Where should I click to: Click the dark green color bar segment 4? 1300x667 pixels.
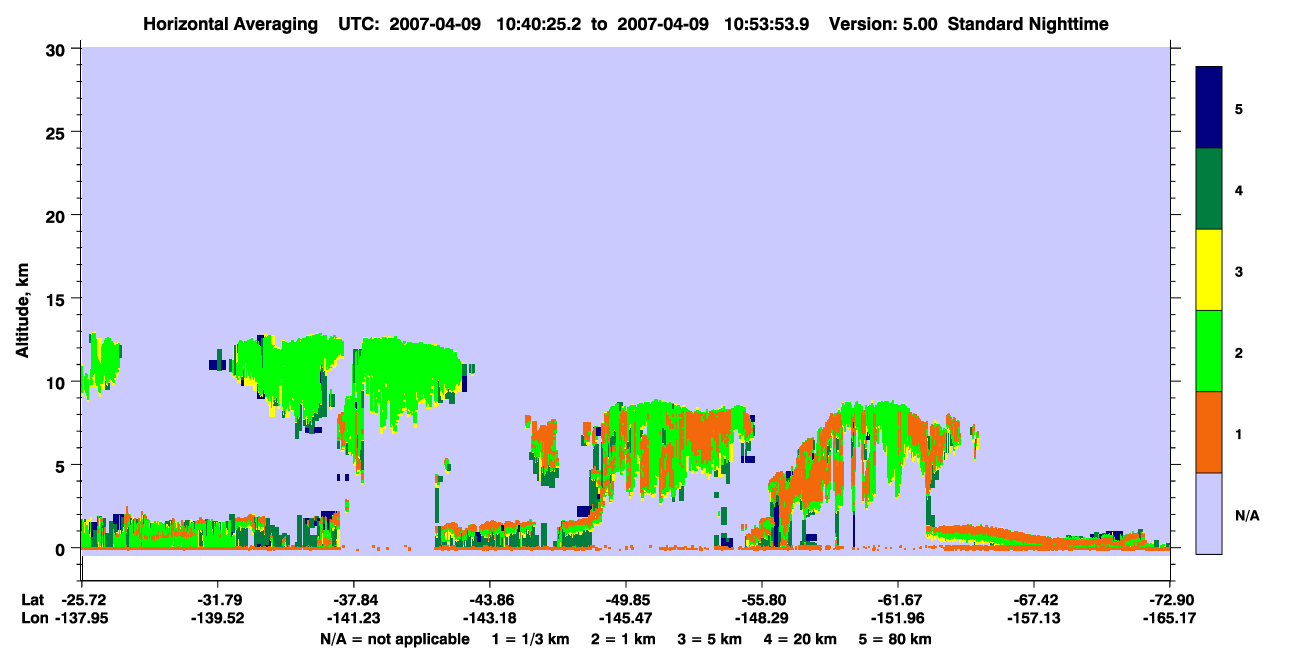[x=1209, y=189]
